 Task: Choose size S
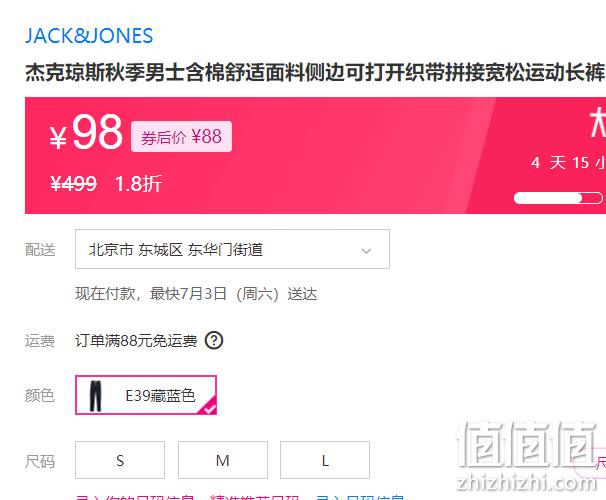[120, 460]
